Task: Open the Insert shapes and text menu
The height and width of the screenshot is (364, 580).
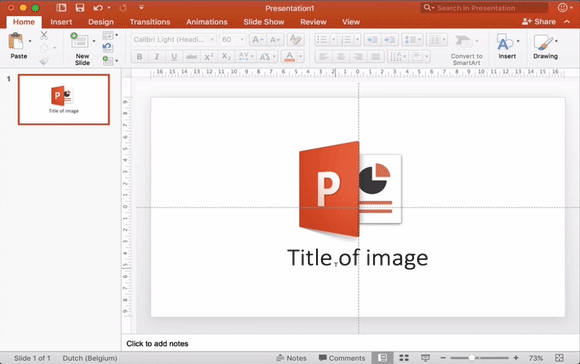Action: (x=507, y=46)
